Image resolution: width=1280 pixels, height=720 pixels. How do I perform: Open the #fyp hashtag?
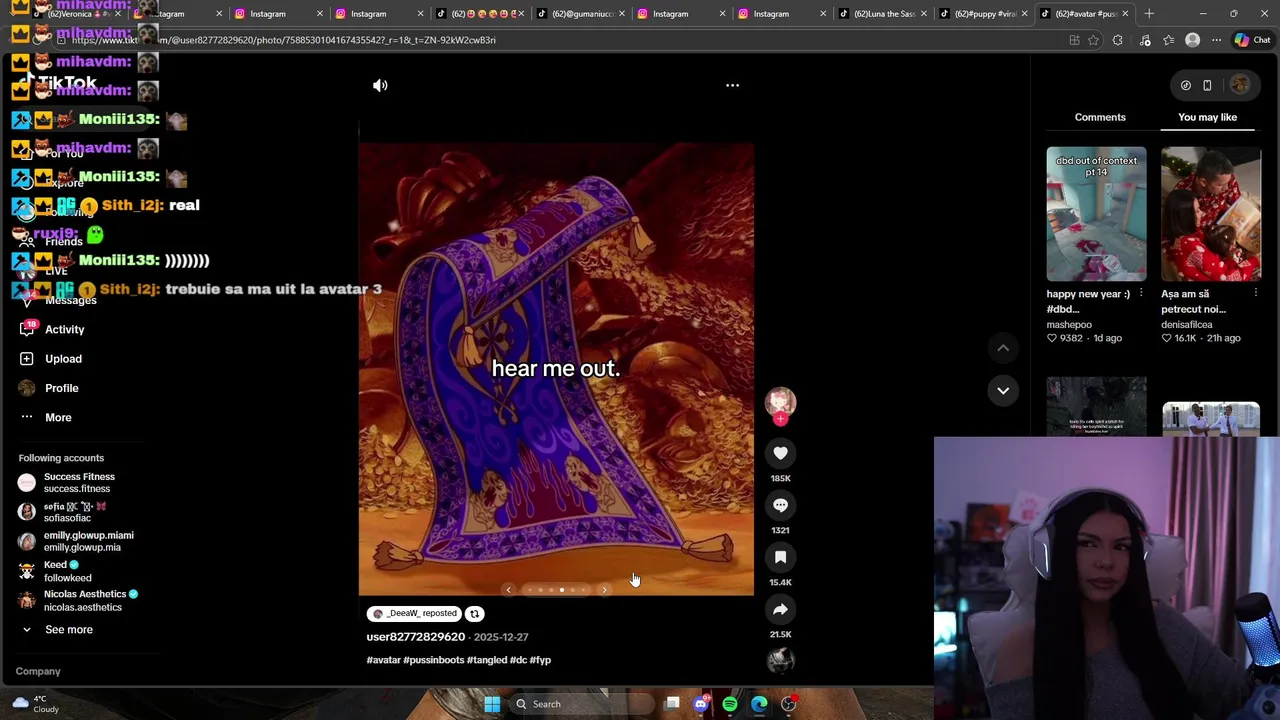540,660
